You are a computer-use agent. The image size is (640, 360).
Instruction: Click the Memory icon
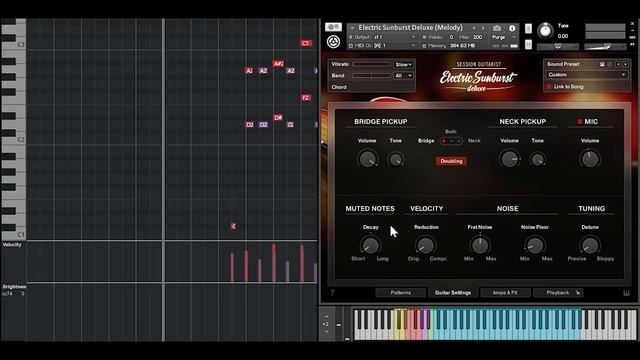(424, 46)
